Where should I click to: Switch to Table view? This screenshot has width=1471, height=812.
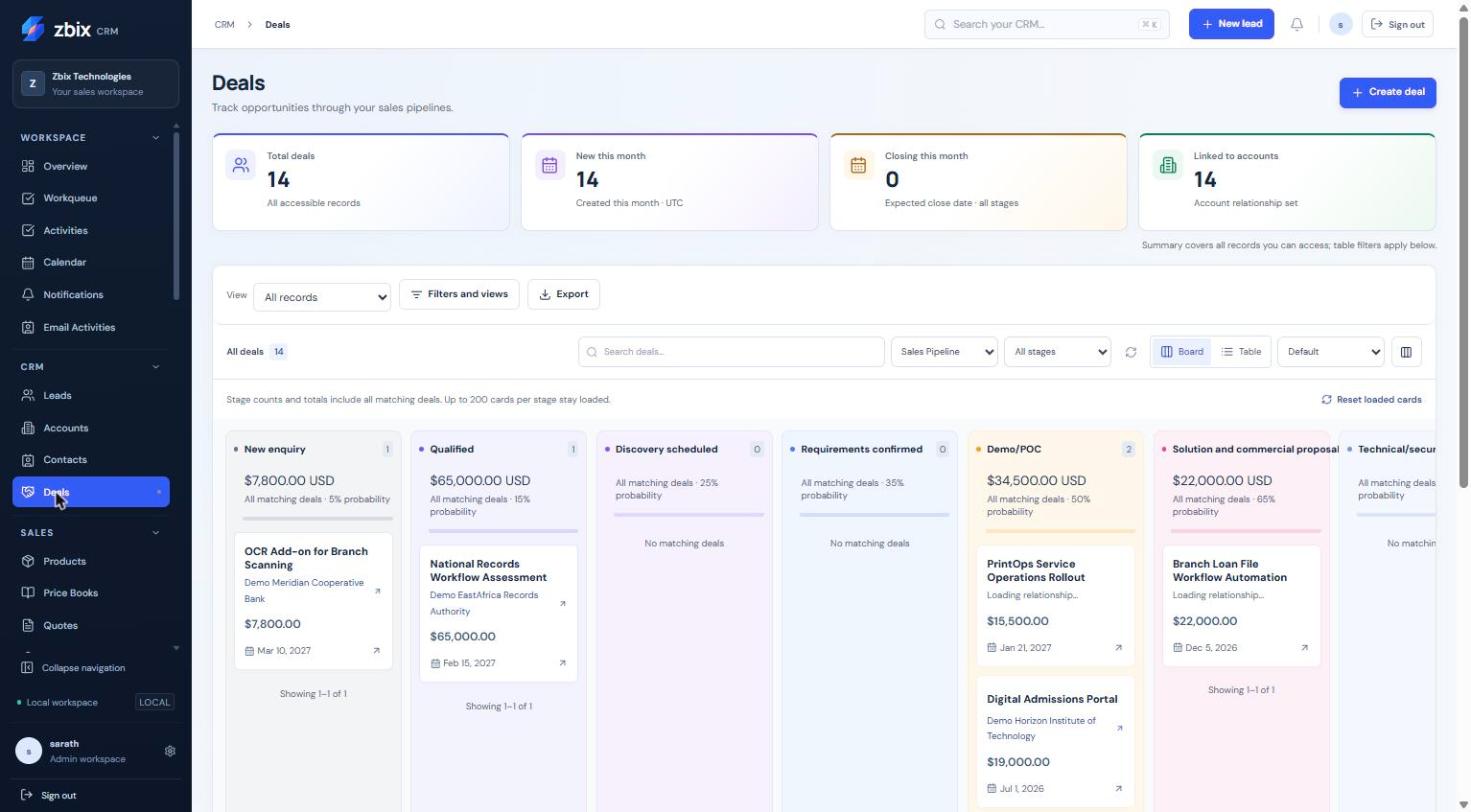pos(1241,352)
